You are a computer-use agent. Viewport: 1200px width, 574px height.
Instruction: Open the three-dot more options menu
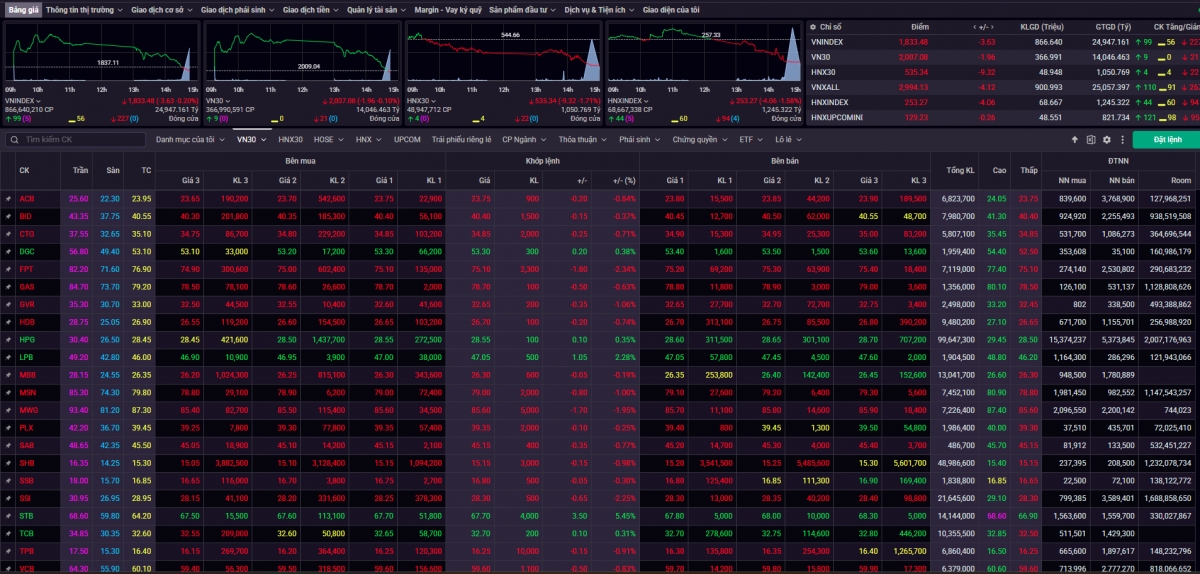pos(1122,140)
